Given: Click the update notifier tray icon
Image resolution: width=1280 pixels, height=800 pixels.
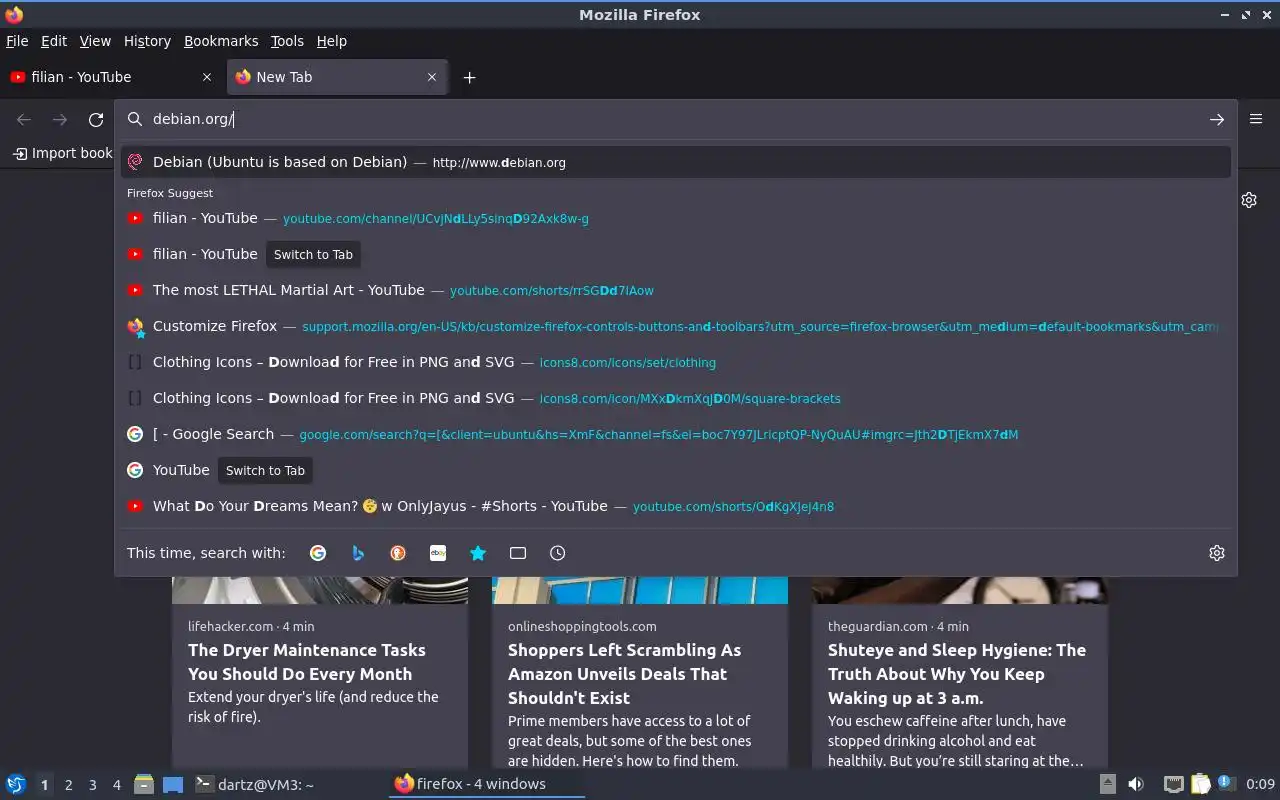Looking at the screenshot, I should 1225,784.
